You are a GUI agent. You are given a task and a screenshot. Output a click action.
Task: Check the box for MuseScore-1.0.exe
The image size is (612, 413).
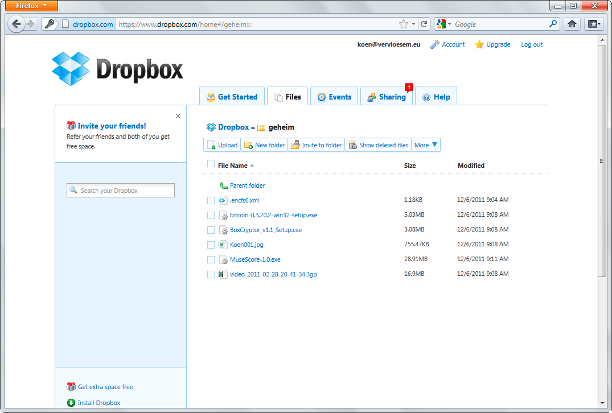coord(211,260)
